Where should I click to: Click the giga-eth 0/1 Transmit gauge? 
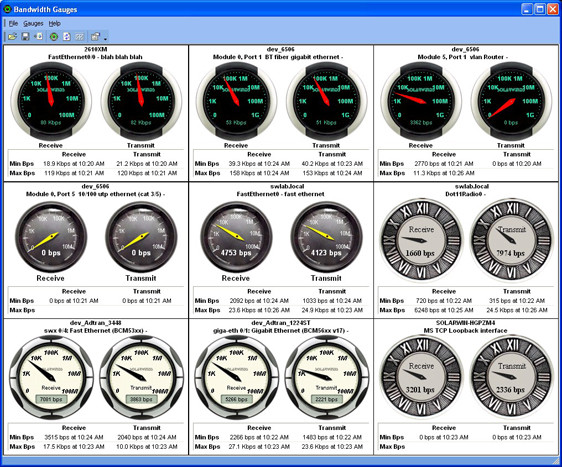pos(327,377)
